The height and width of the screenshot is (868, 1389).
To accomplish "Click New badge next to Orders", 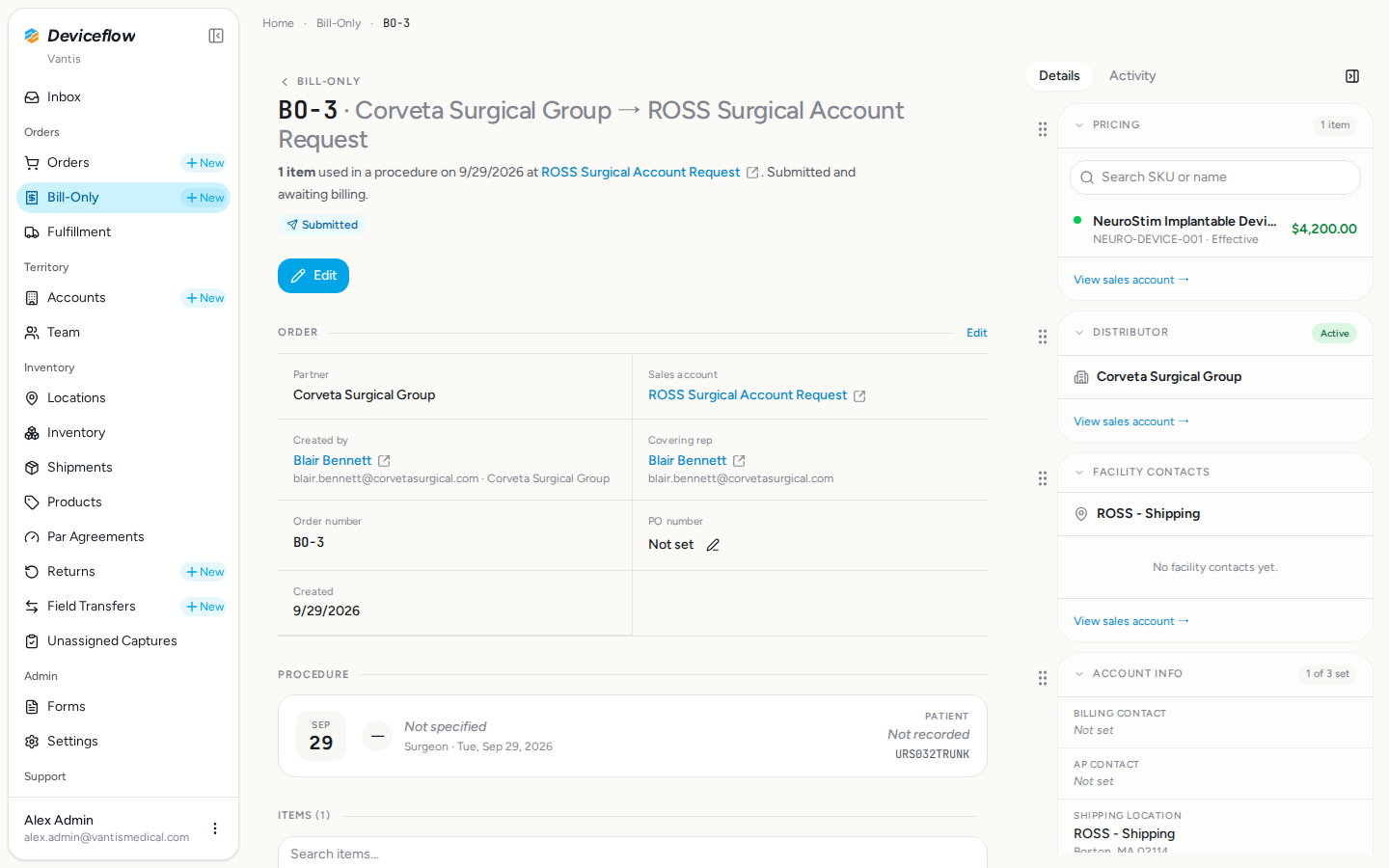I will click(204, 163).
